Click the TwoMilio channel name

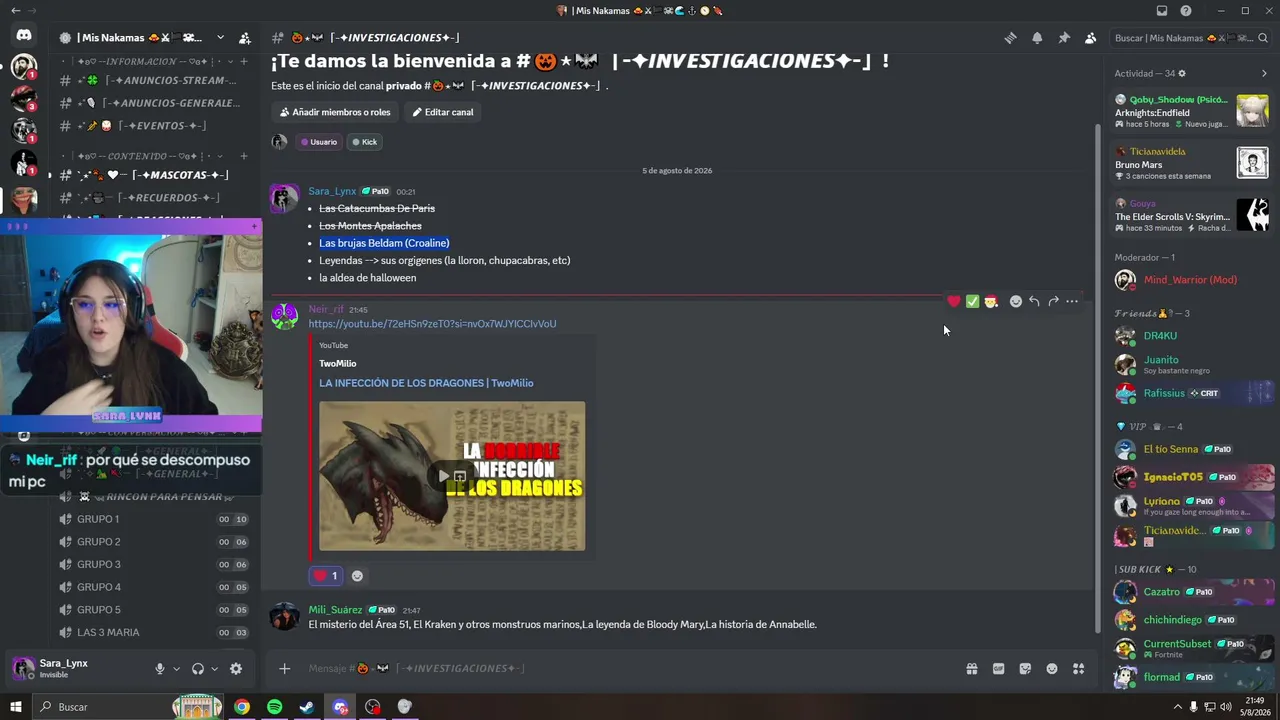(x=337, y=363)
